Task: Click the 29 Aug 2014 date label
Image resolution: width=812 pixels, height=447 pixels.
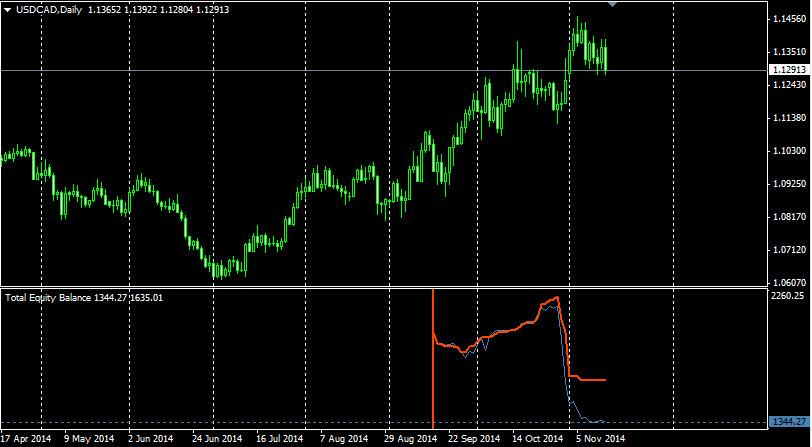Action: coord(410,439)
